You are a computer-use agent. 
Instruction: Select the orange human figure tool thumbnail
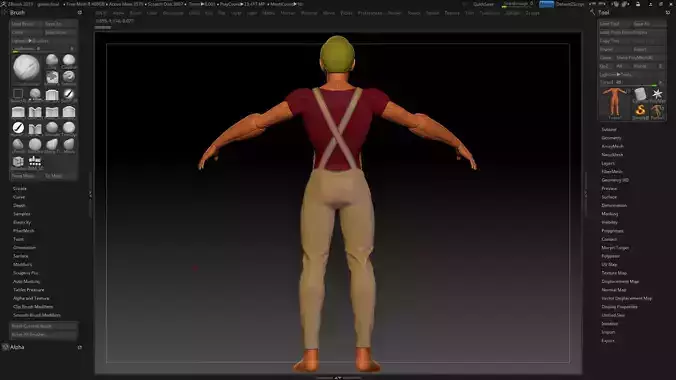pos(614,103)
